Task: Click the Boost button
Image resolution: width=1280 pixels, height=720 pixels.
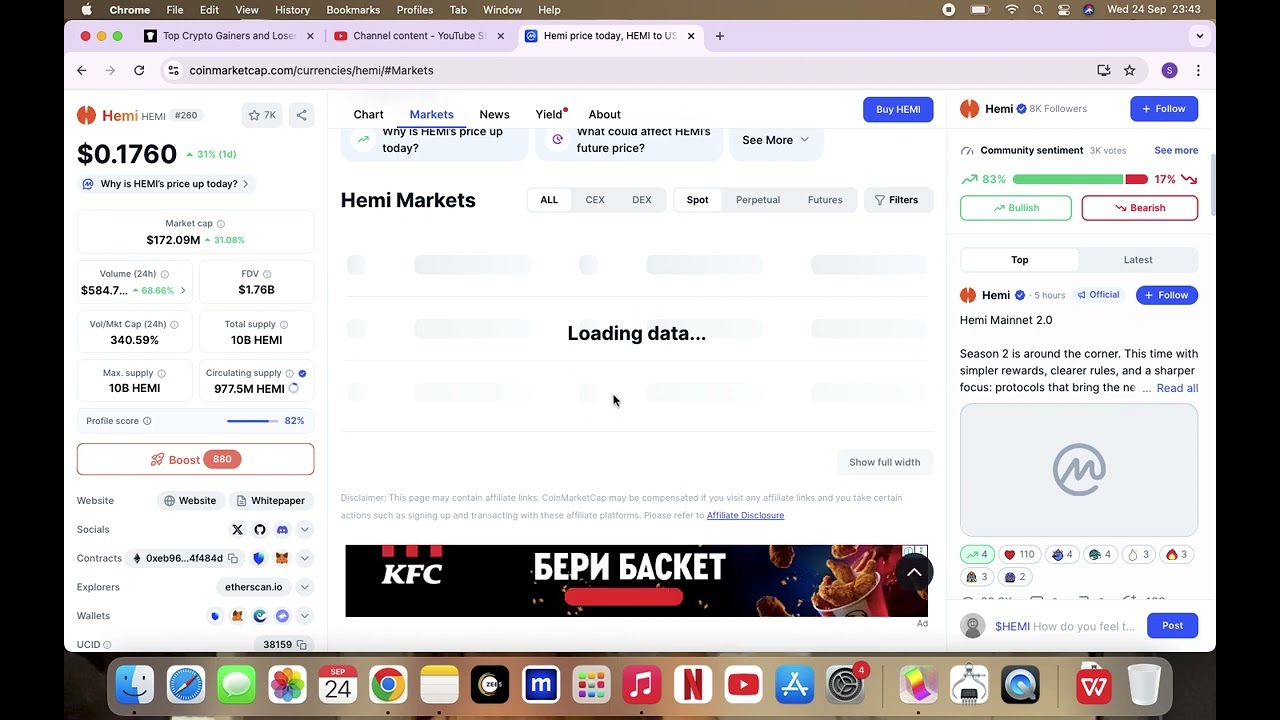Action: 195,460
